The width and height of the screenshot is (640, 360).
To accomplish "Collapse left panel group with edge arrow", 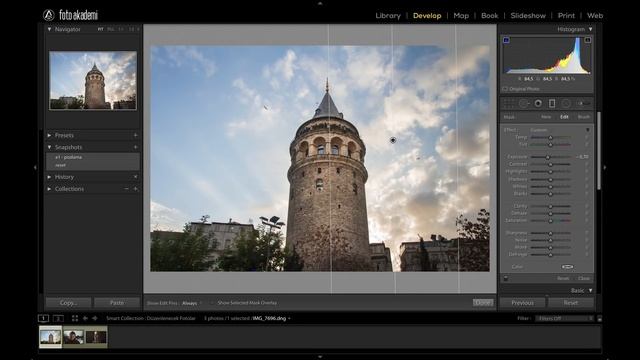I will pos(35,167).
